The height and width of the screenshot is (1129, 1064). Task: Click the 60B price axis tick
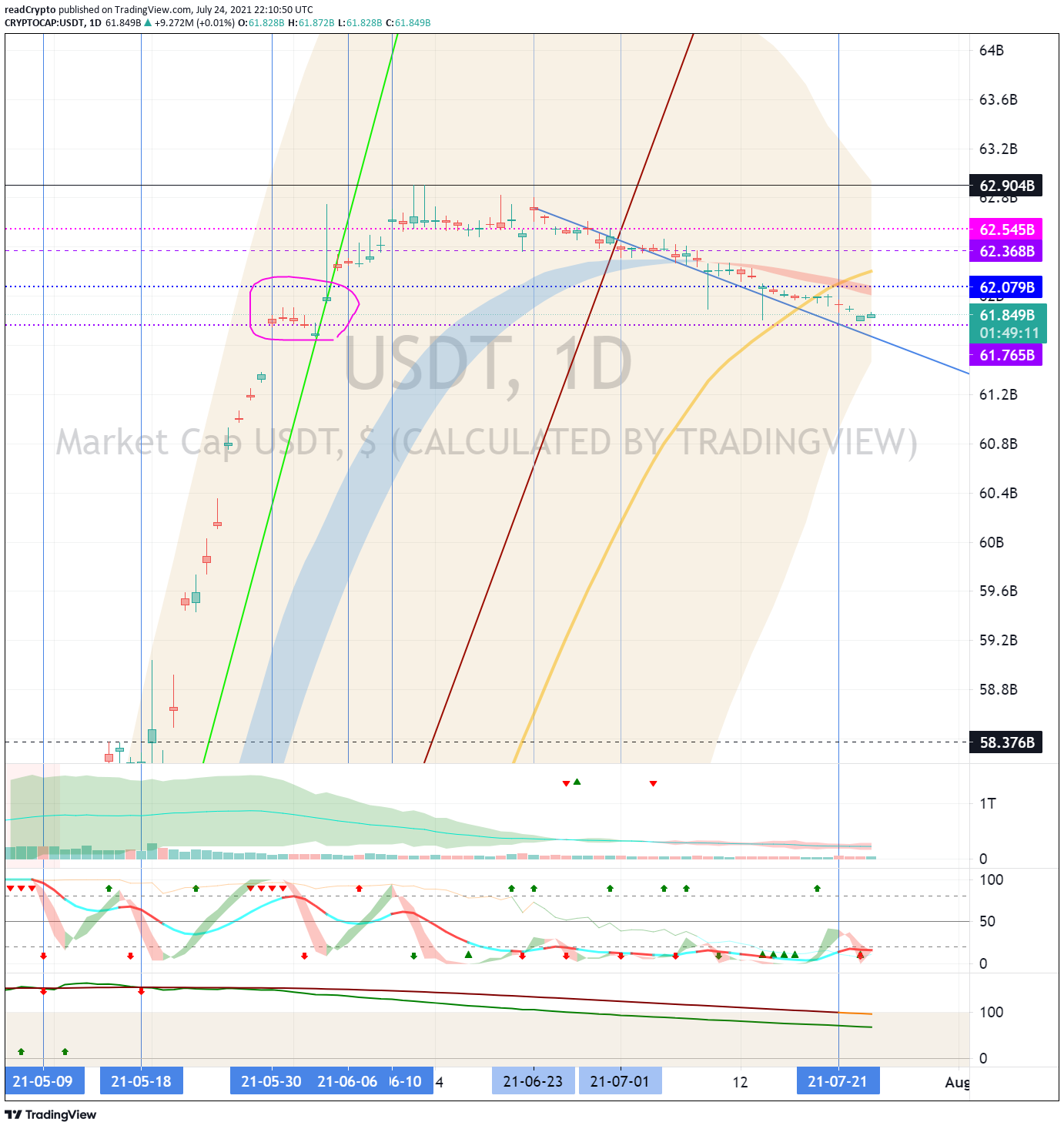pyautogui.click(x=992, y=542)
